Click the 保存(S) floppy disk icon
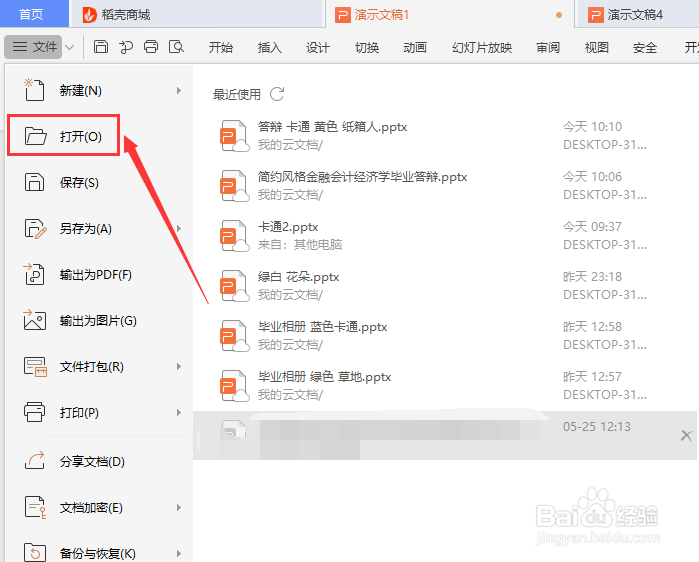Viewport: 699px width, 562px height. point(34,182)
